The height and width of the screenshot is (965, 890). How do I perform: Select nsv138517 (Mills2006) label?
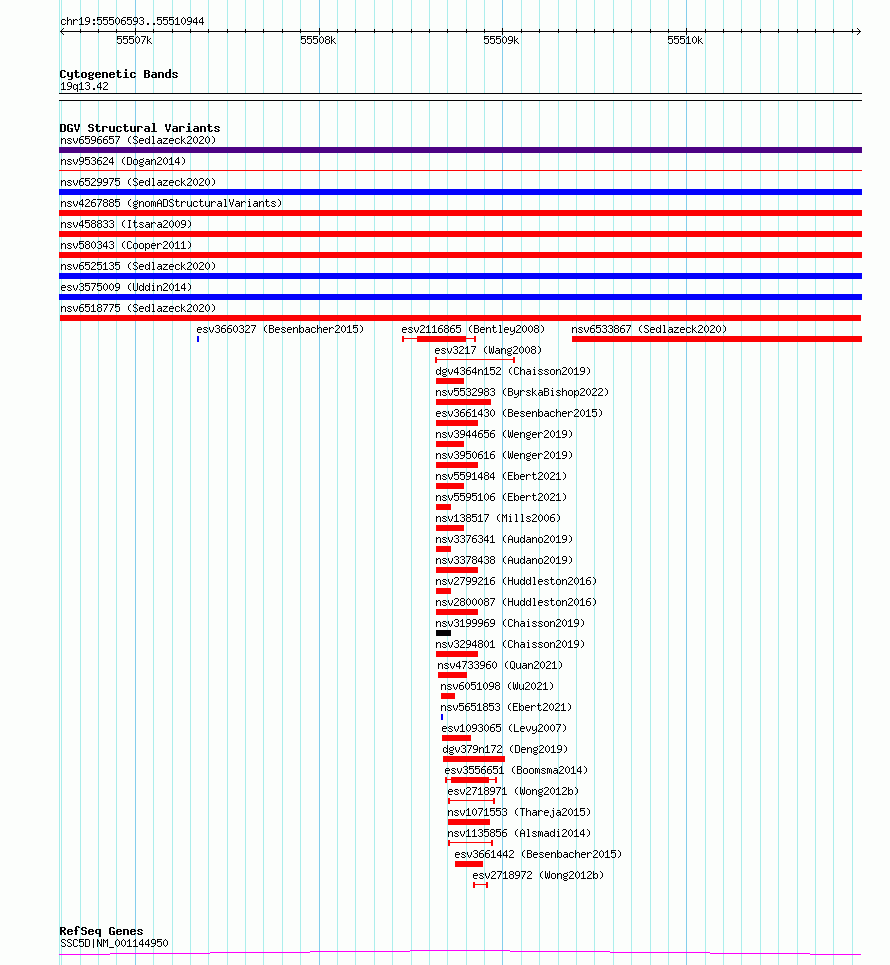[498, 518]
